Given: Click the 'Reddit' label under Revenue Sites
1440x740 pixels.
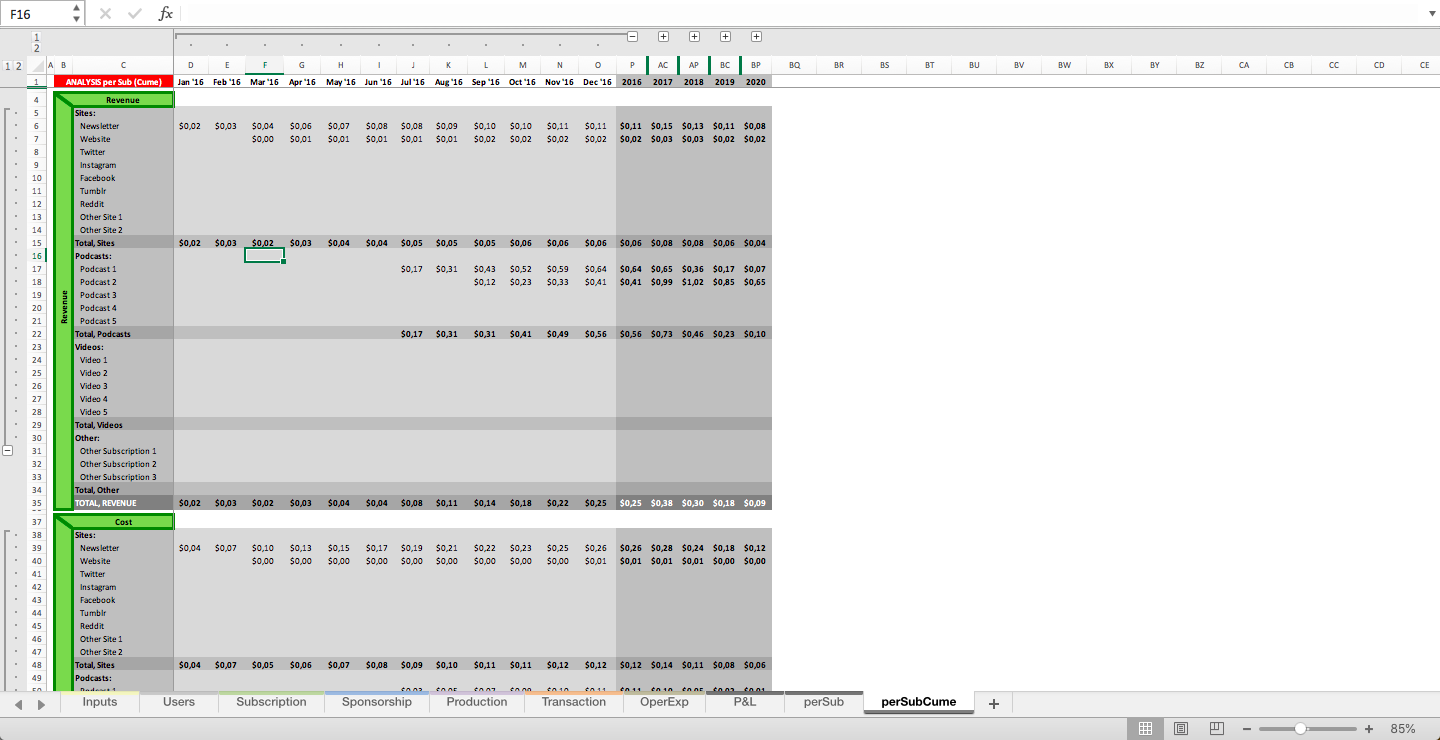Looking at the screenshot, I should [x=92, y=204].
